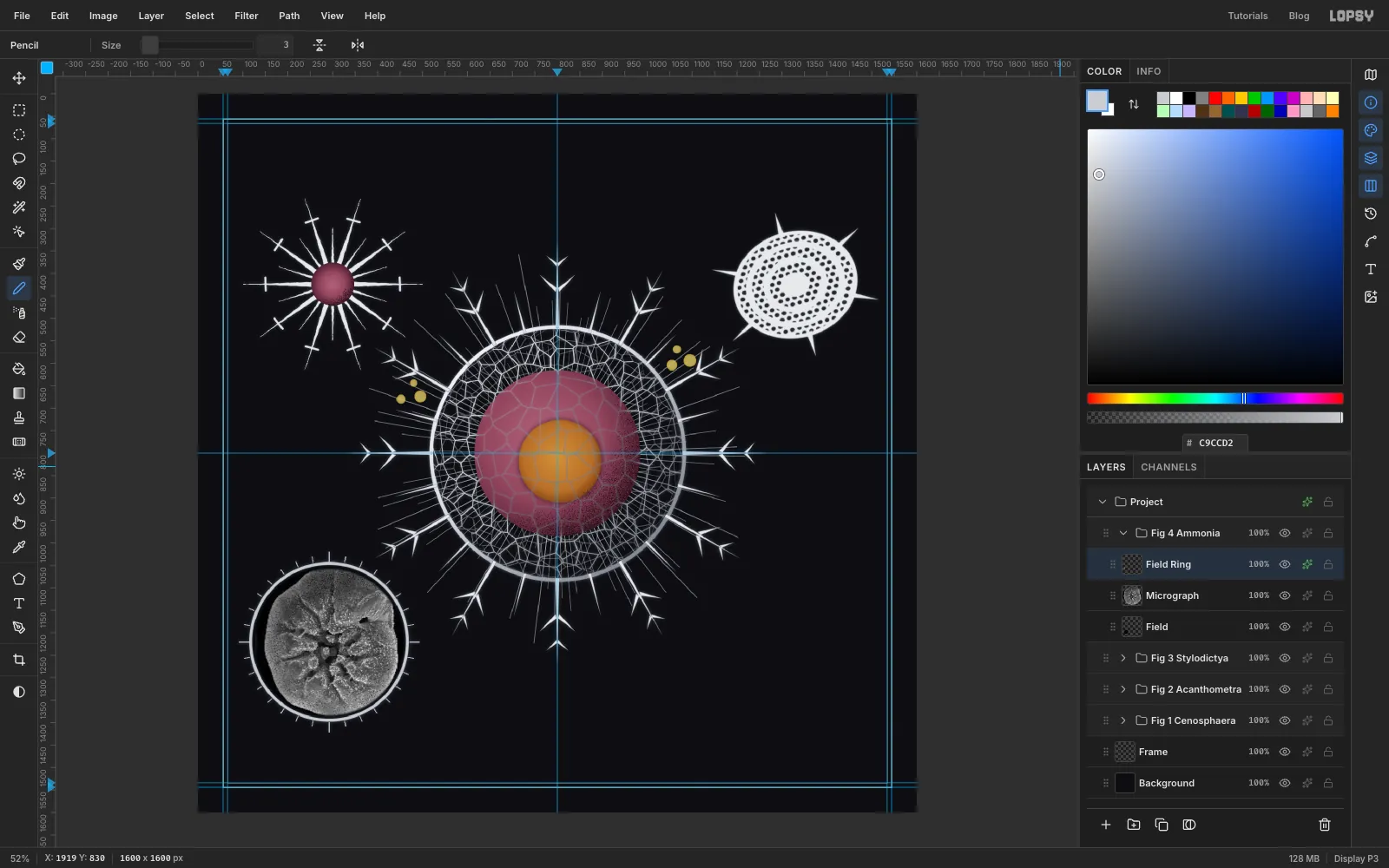The height and width of the screenshot is (868, 1389).
Task: Expand the Fig 1 Cenosphaera group
Action: [x=1122, y=720]
